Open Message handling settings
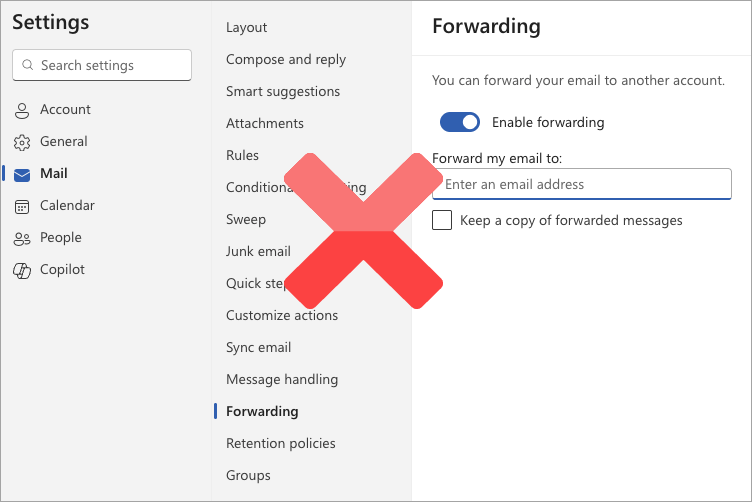The image size is (752, 502). tap(282, 379)
